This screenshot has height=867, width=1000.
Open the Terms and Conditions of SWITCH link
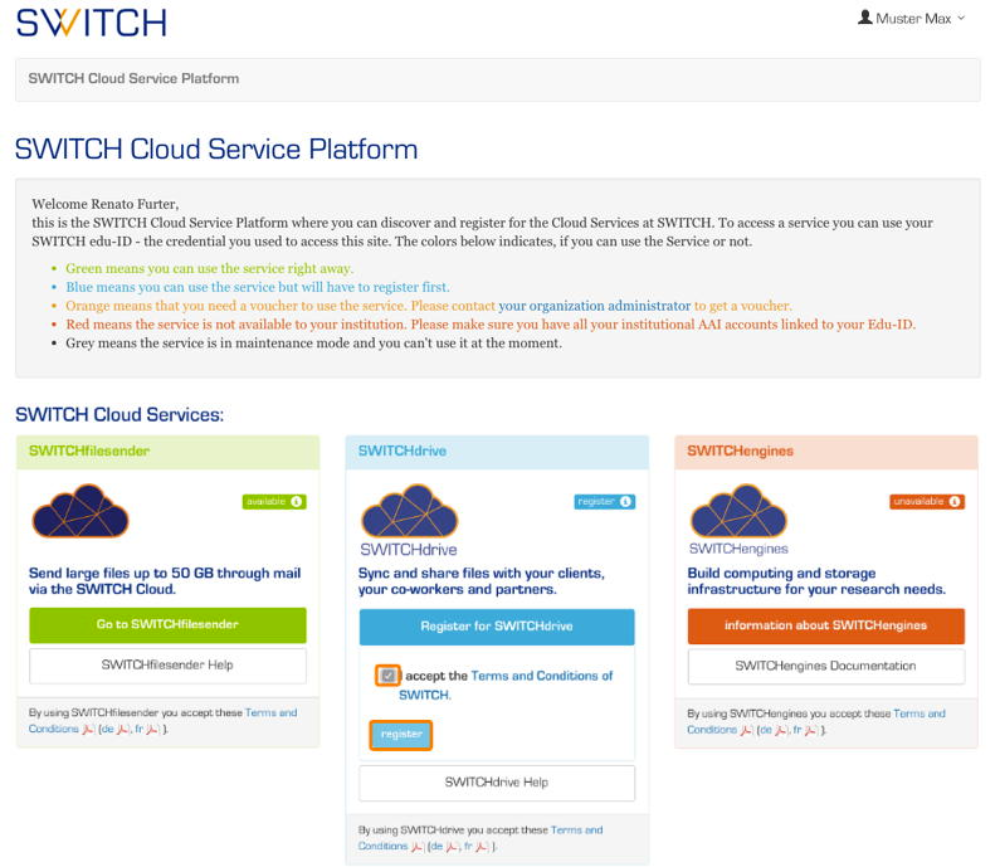[506, 685]
